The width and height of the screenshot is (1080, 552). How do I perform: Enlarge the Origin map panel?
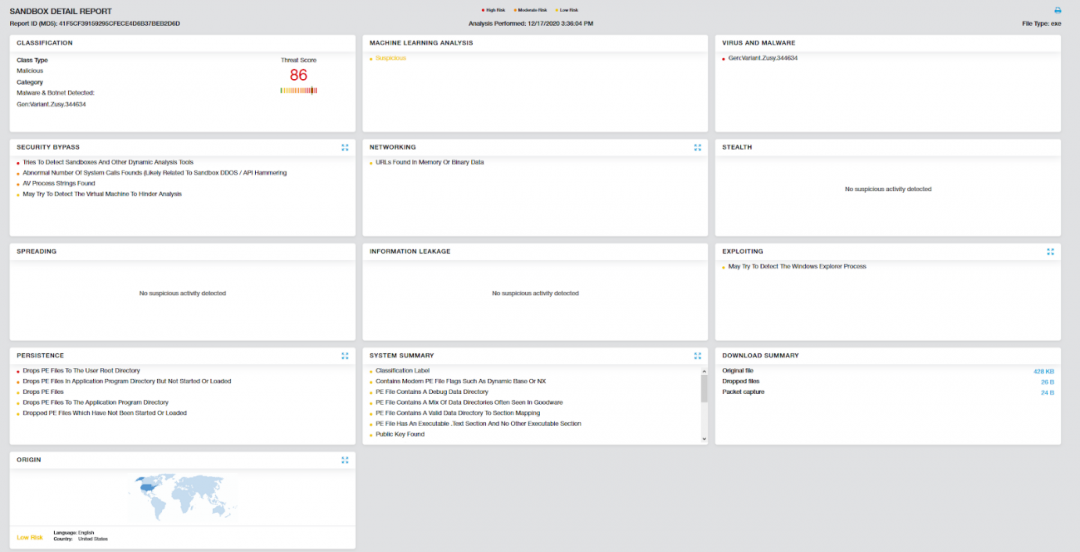(x=344, y=460)
